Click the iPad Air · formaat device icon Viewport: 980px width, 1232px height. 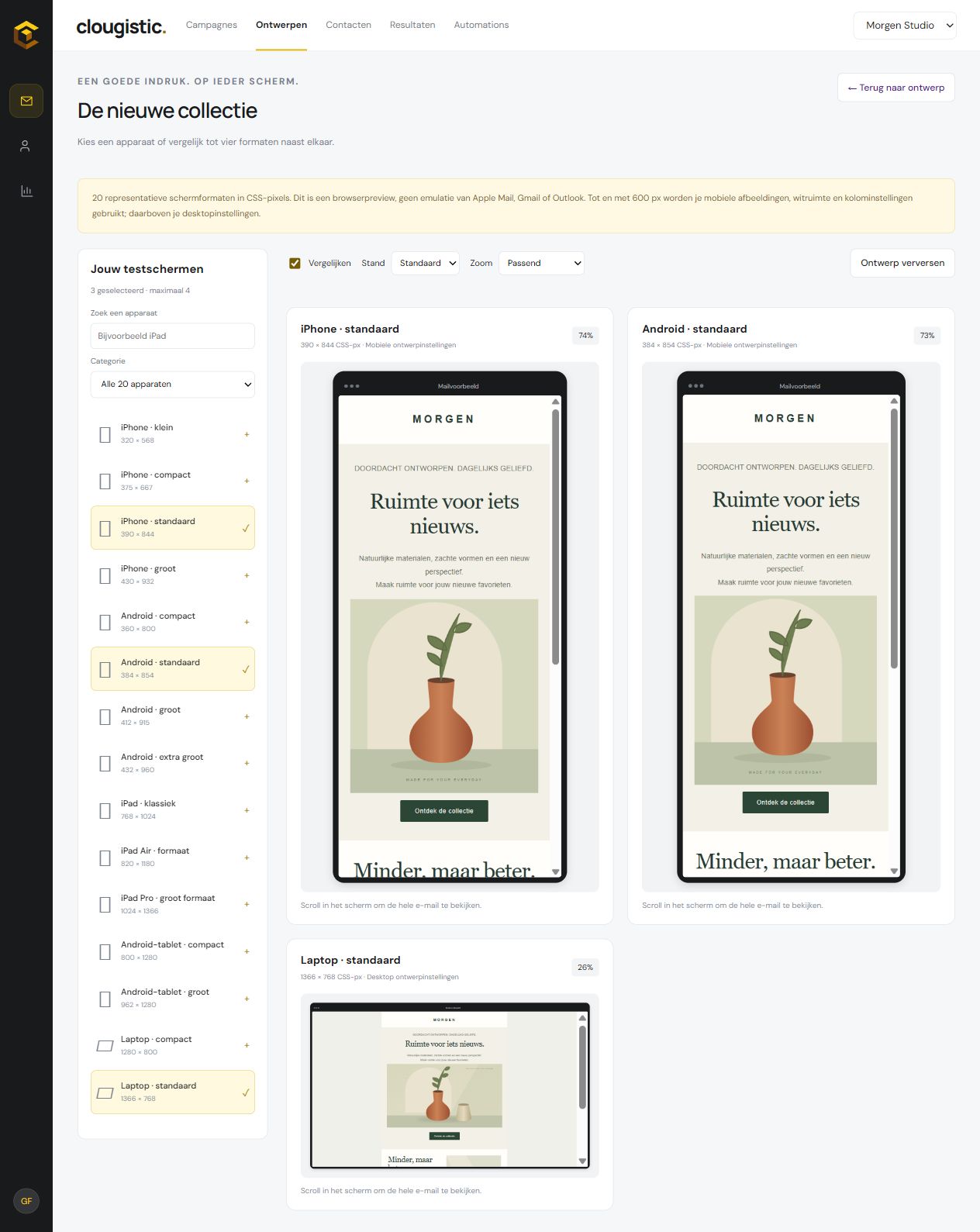pyautogui.click(x=105, y=858)
